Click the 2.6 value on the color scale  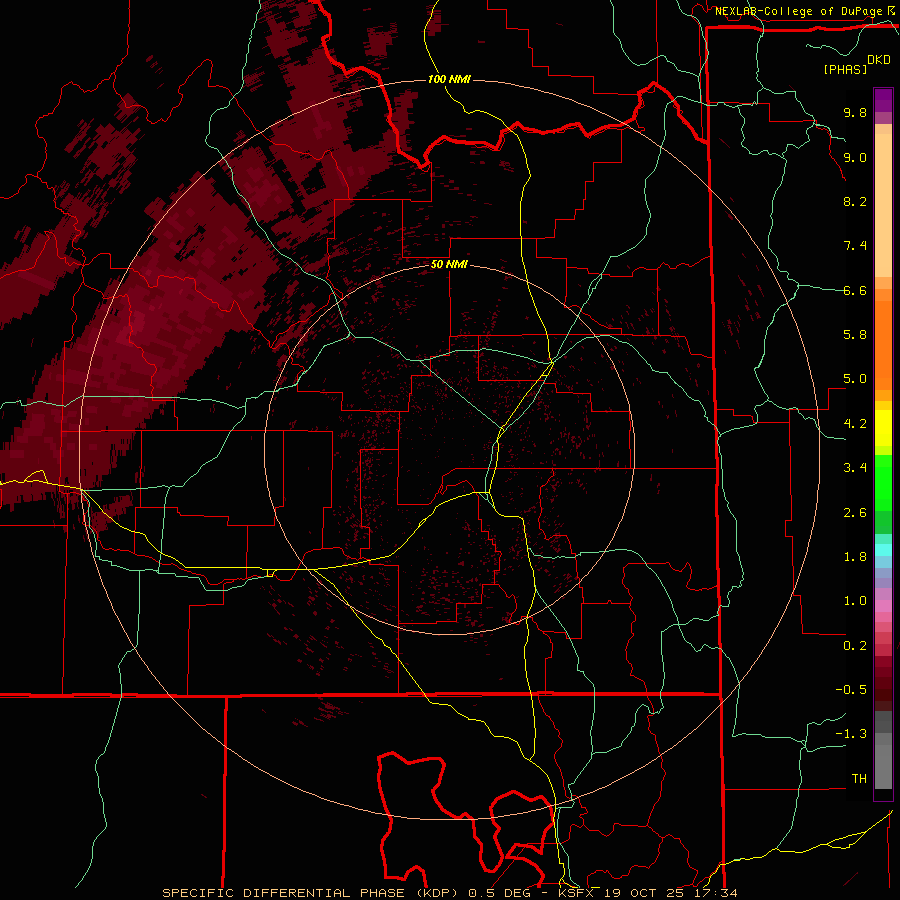[x=855, y=513]
